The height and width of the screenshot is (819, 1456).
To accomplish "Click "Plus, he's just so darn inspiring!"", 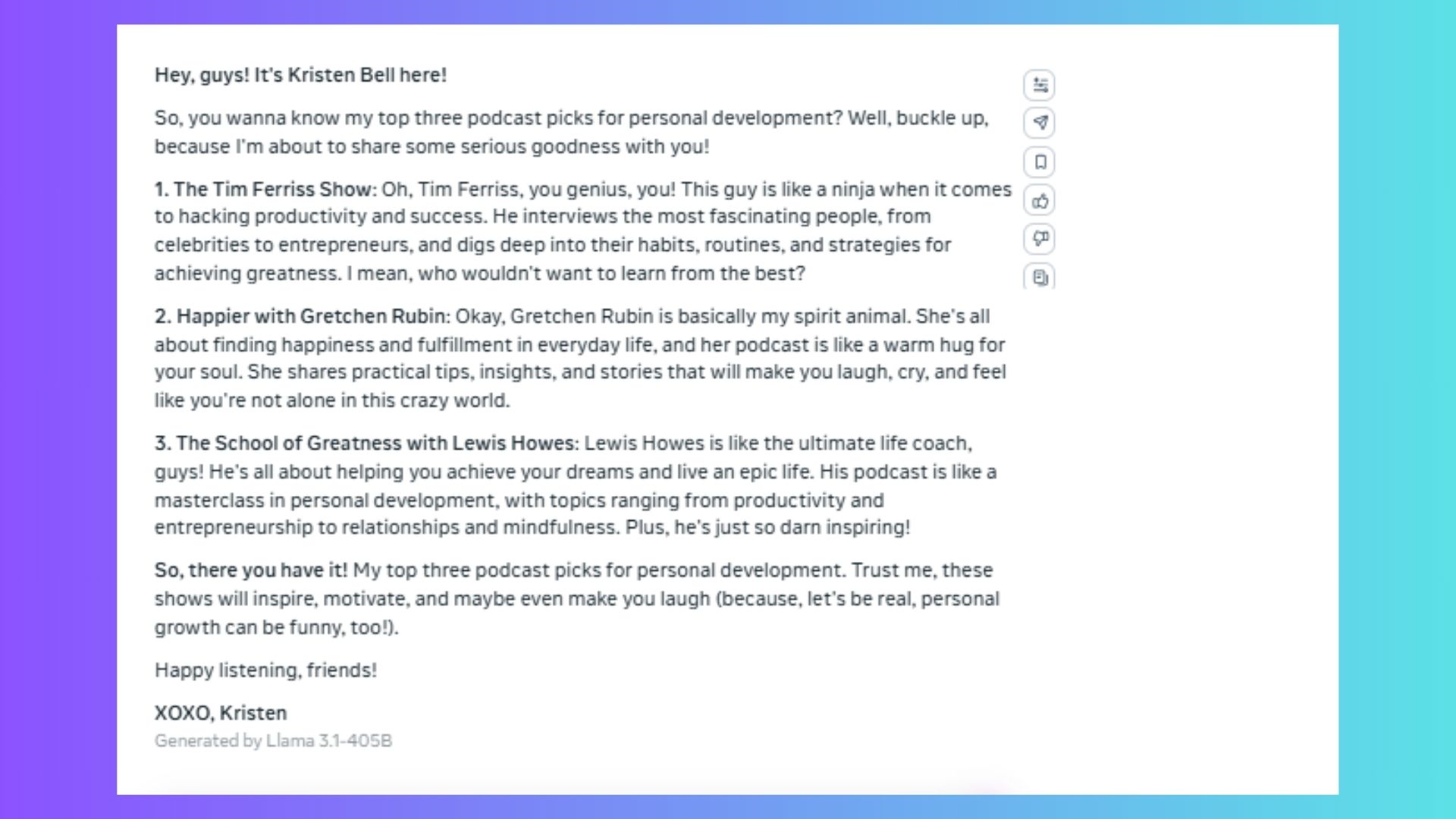I will point(767,527).
